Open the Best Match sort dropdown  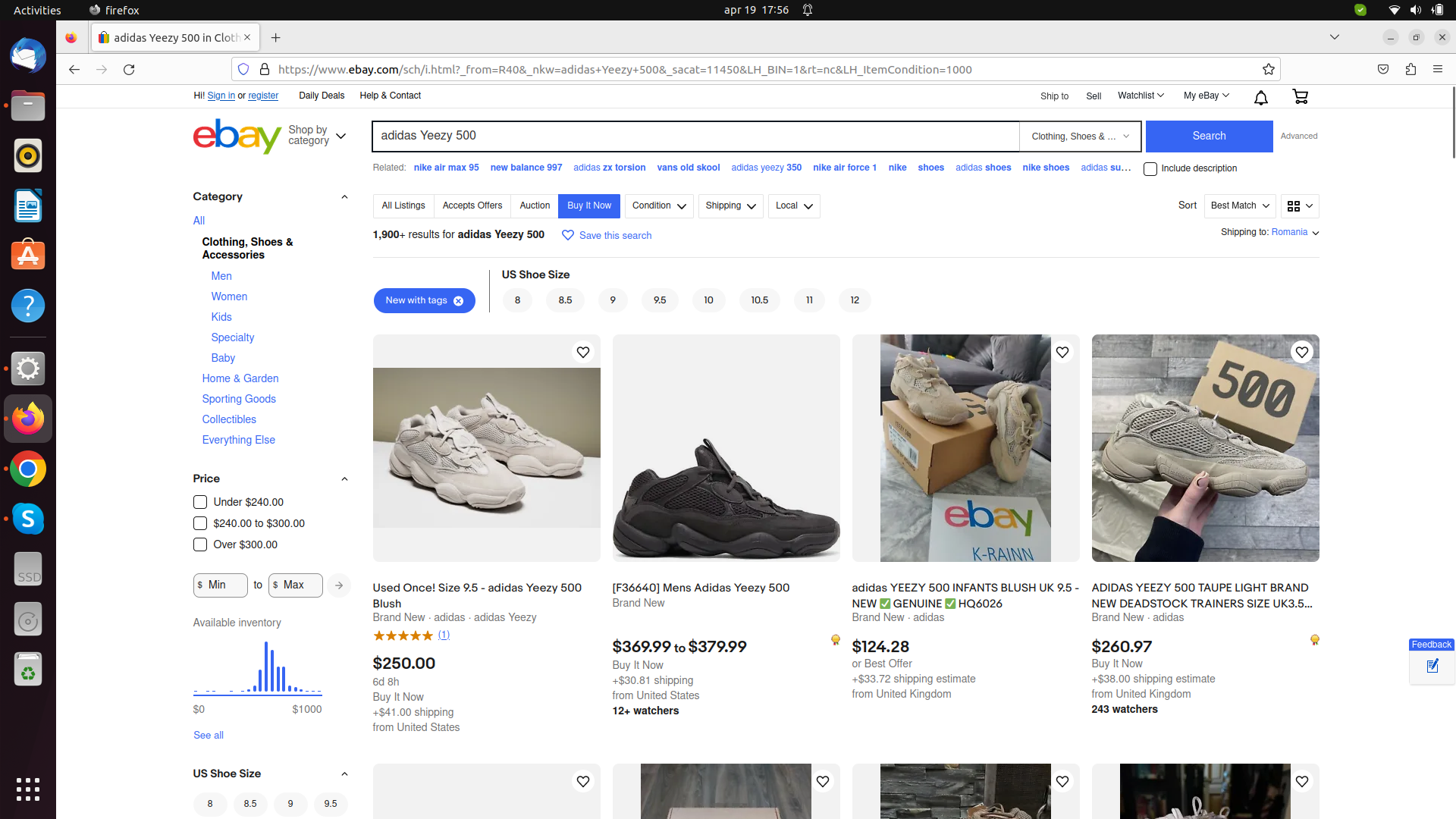tap(1239, 206)
